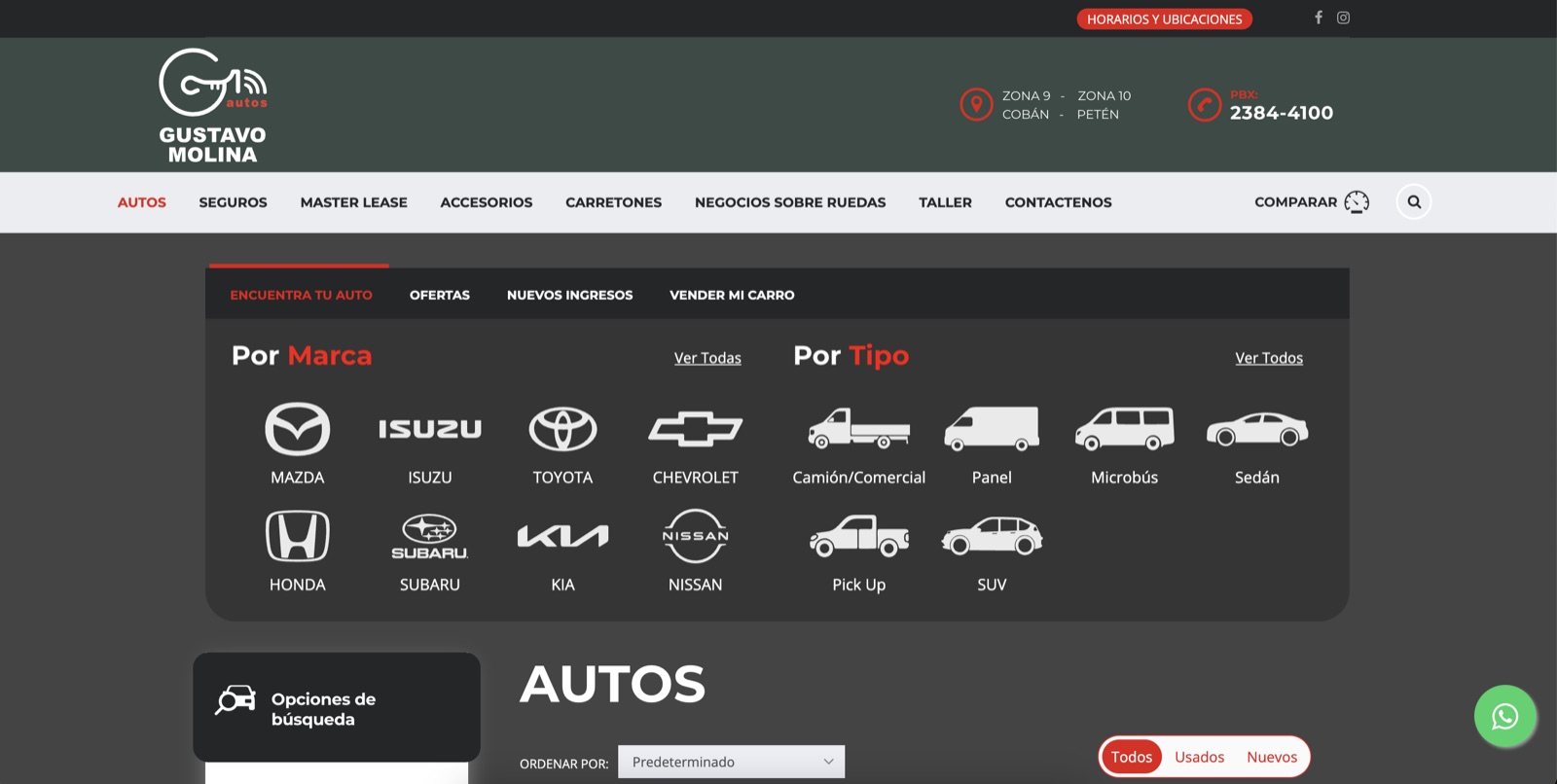The width and height of the screenshot is (1557, 784).
Task: Open the search magnifier button
Action: 1414,202
